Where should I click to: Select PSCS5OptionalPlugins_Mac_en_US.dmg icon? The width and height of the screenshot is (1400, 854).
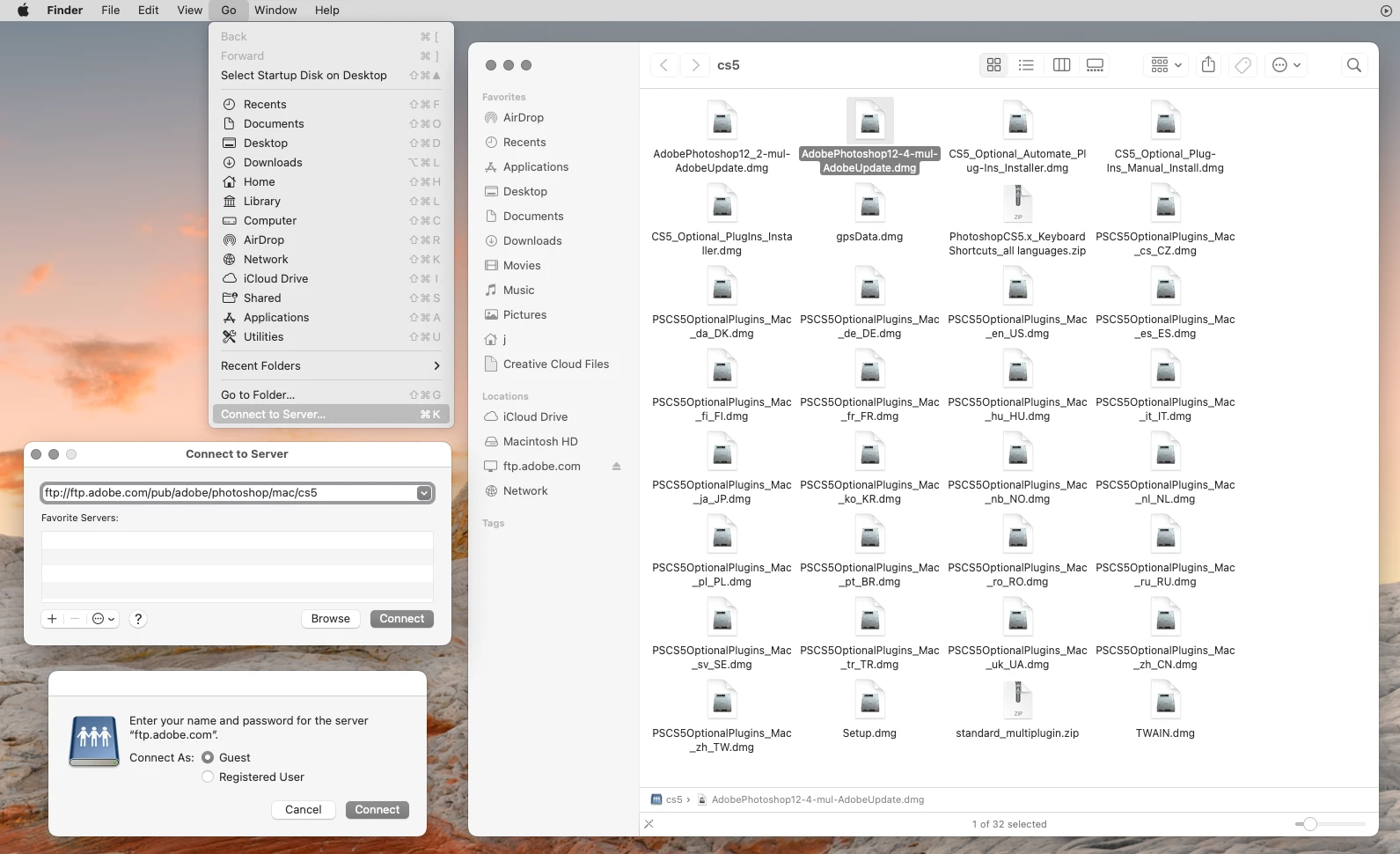tap(1017, 287)
